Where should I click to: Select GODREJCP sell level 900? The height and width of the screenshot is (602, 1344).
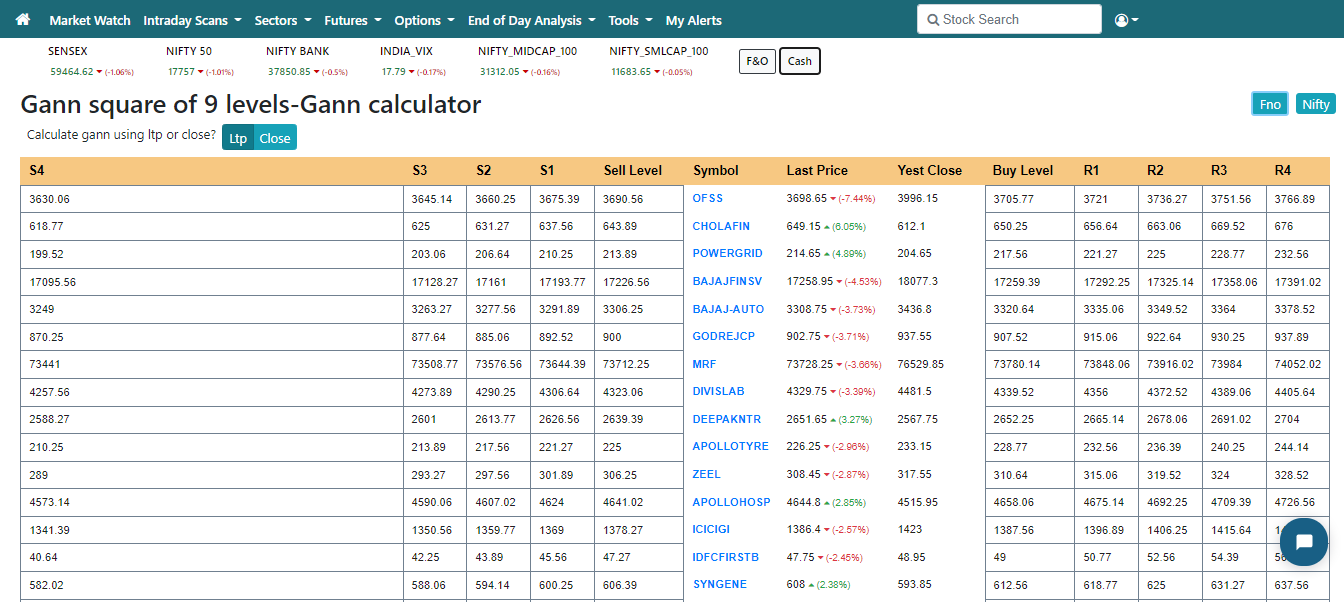(x=613, y=337)
